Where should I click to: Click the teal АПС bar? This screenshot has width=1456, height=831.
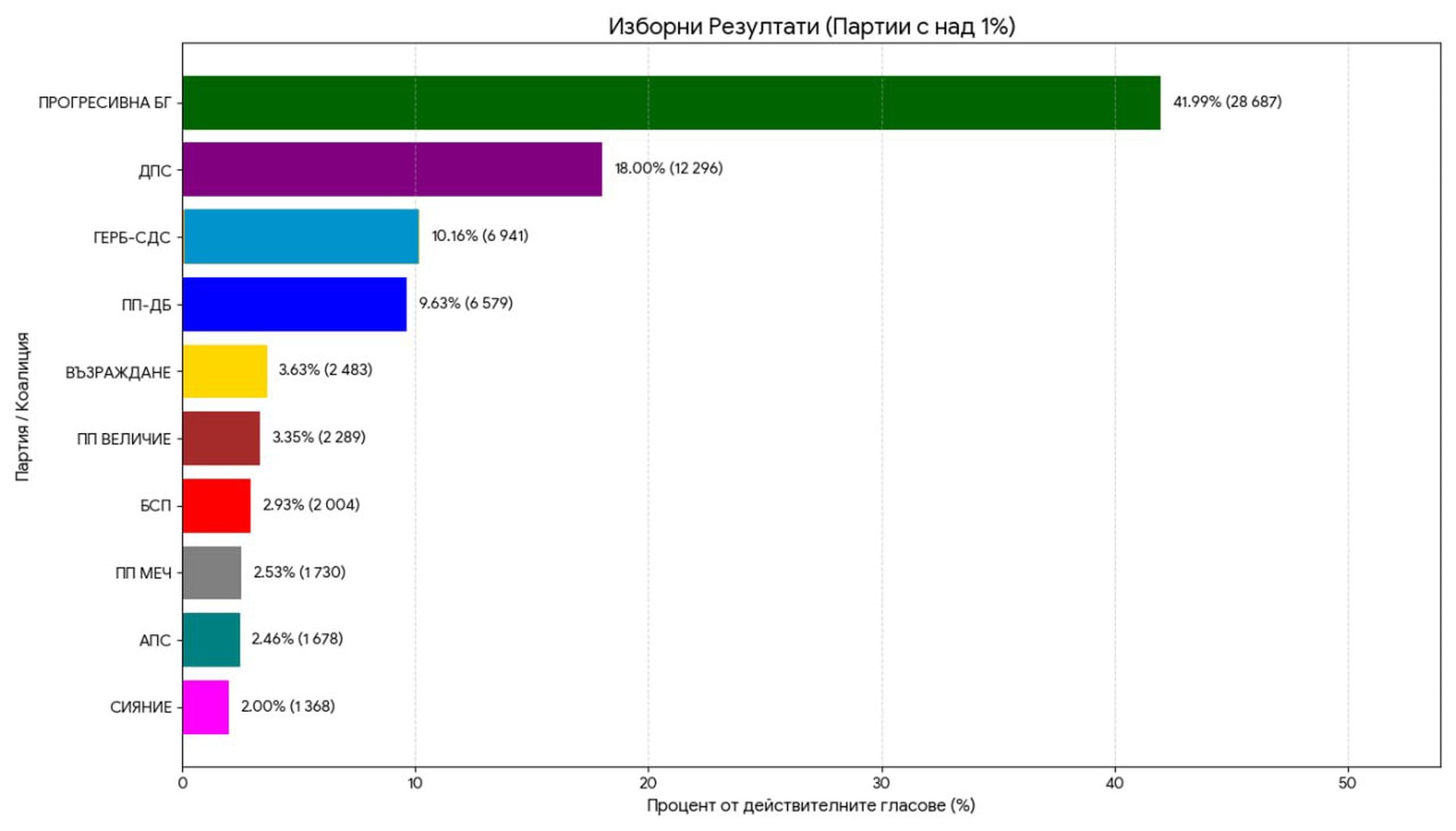click(211, 640)
